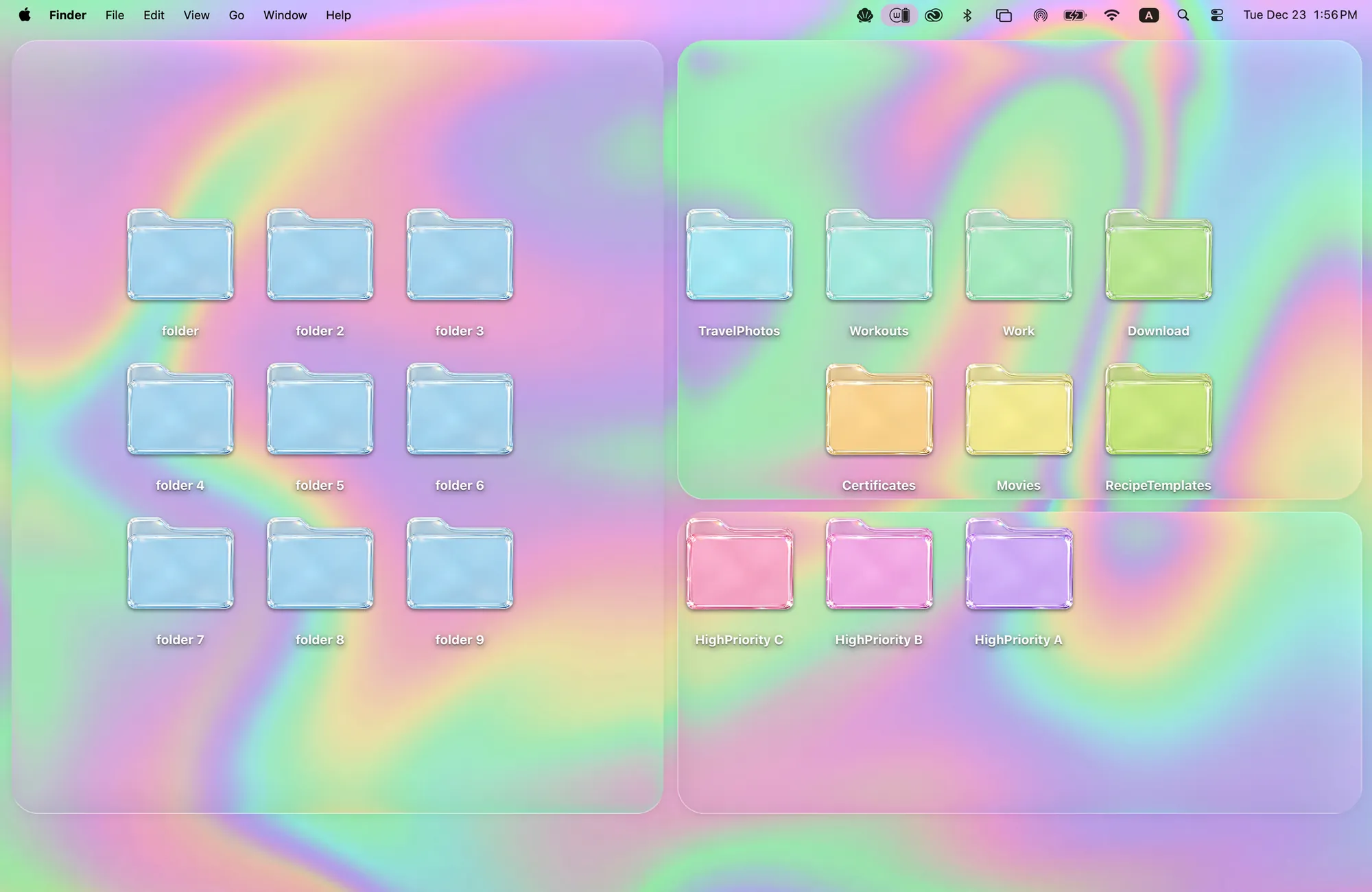Select the RecipeTemplates folder icon
Viewport: 1372px width, 892px height.
click(x=1159, y=409)
